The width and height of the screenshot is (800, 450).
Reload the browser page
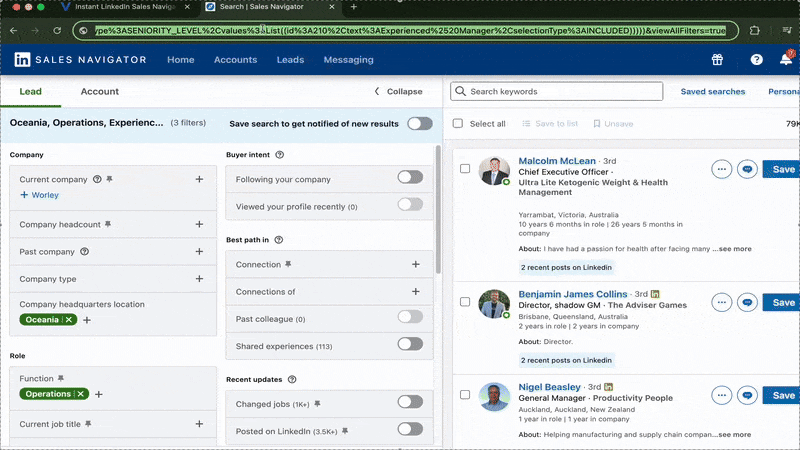point(57,31)
